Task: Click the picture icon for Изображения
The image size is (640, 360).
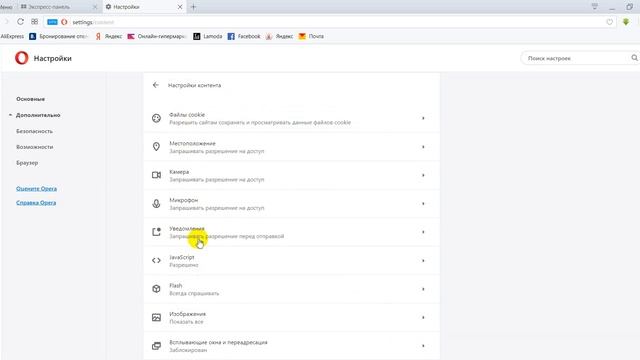Action: coord(156,317)
